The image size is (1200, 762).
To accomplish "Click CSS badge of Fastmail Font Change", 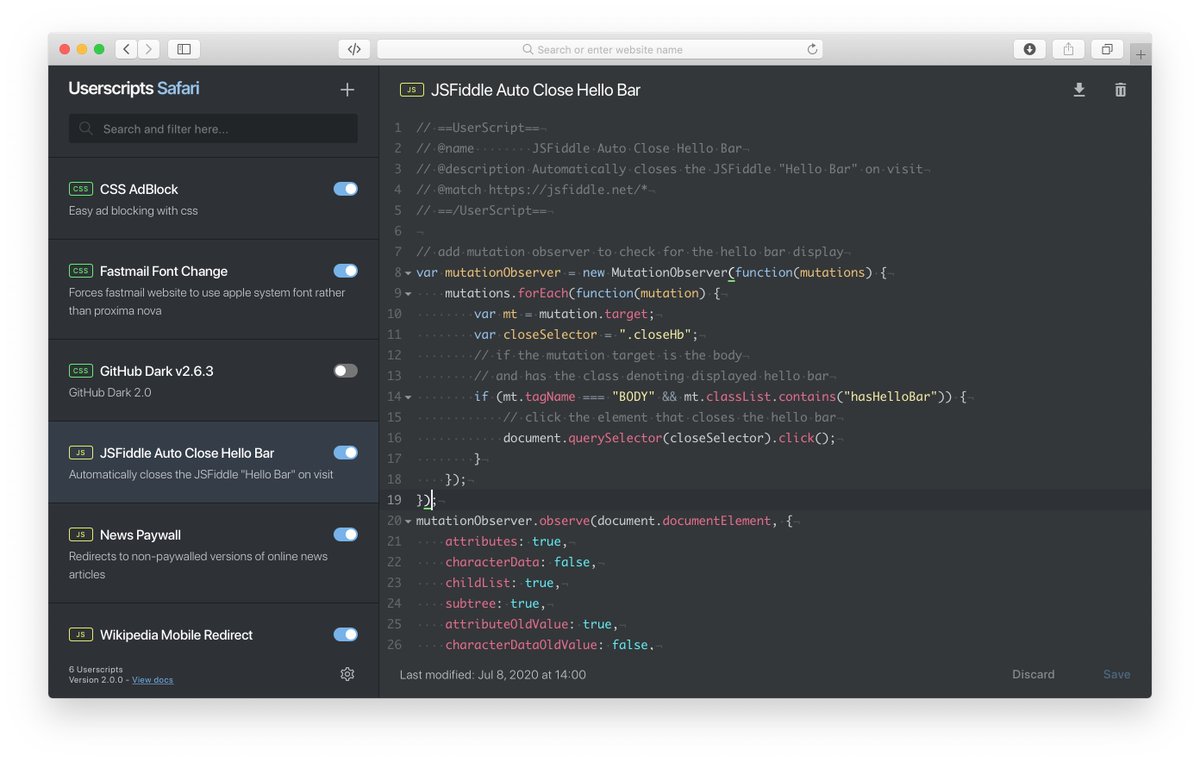I will pos(80,271).
